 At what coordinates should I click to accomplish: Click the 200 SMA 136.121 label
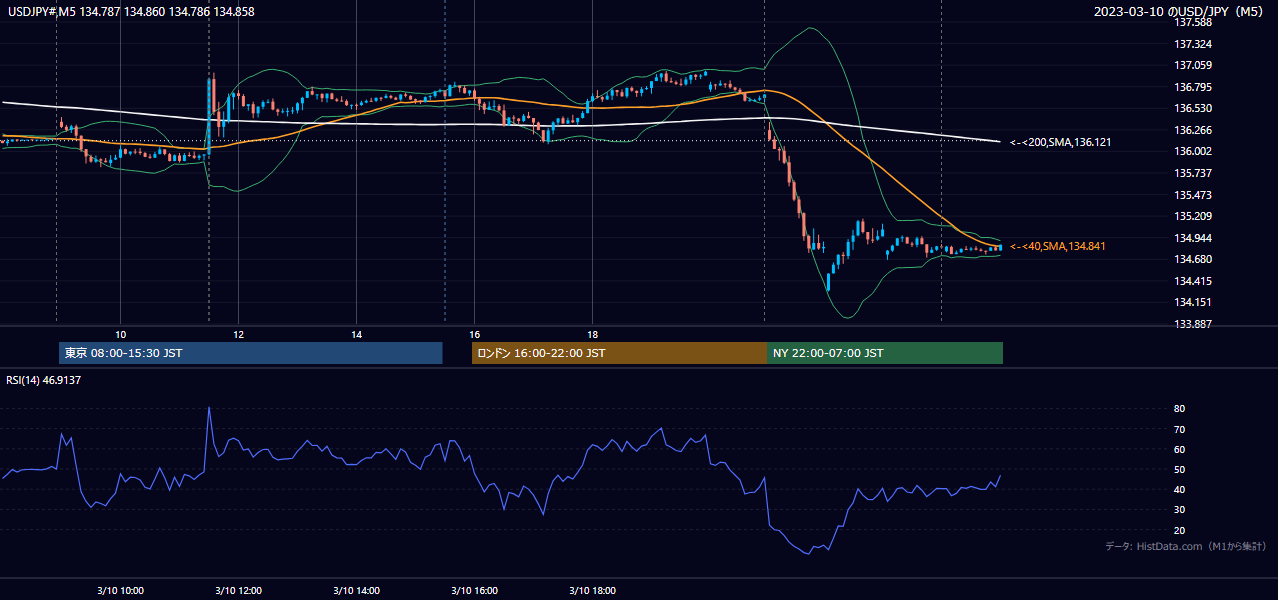click(1060, 143)
